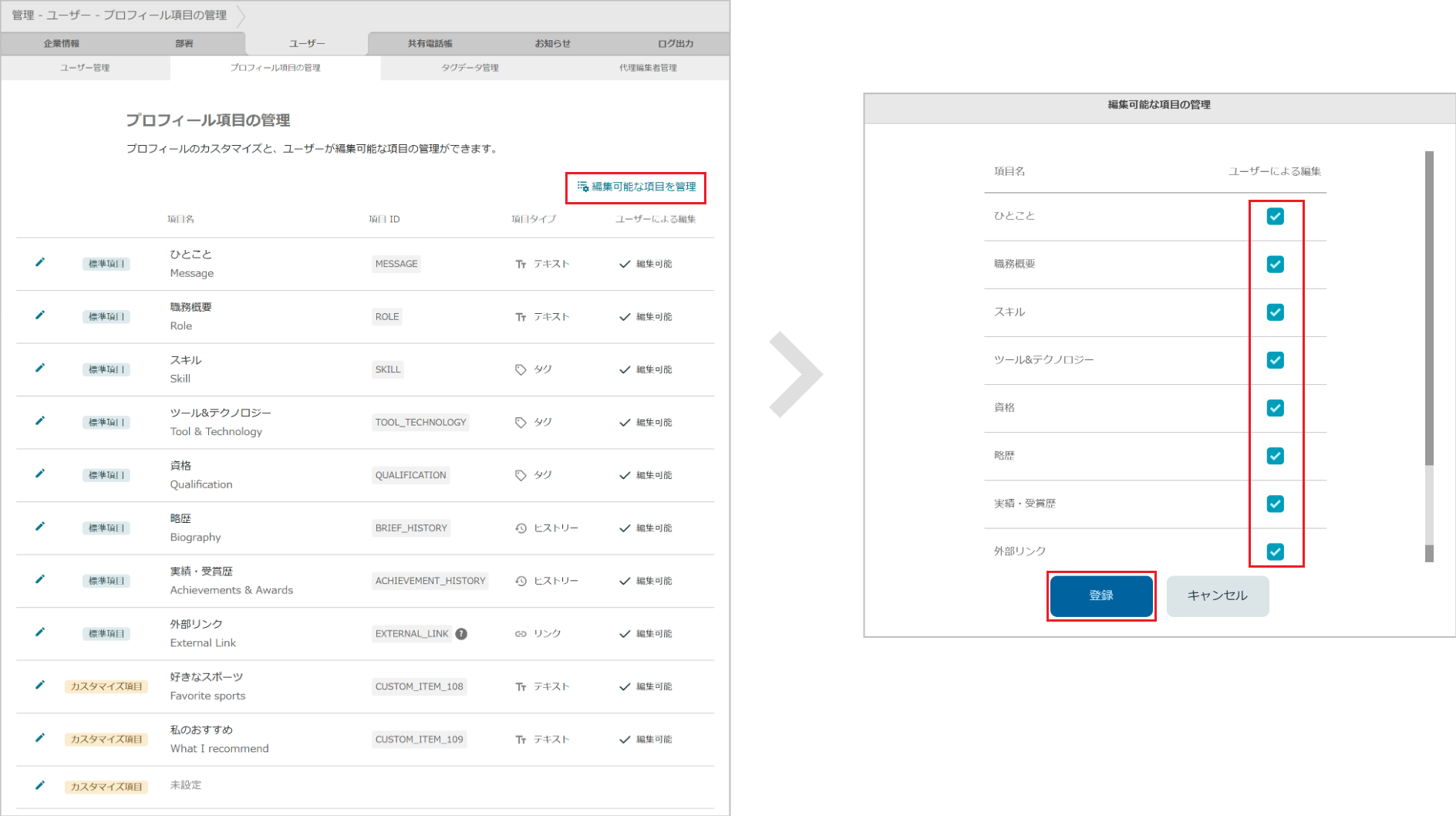Image resolution: width=1456 pixels, height=816 pixels.
Task: Switch to the タグデータ管理 tab
Action: (469, 67)
